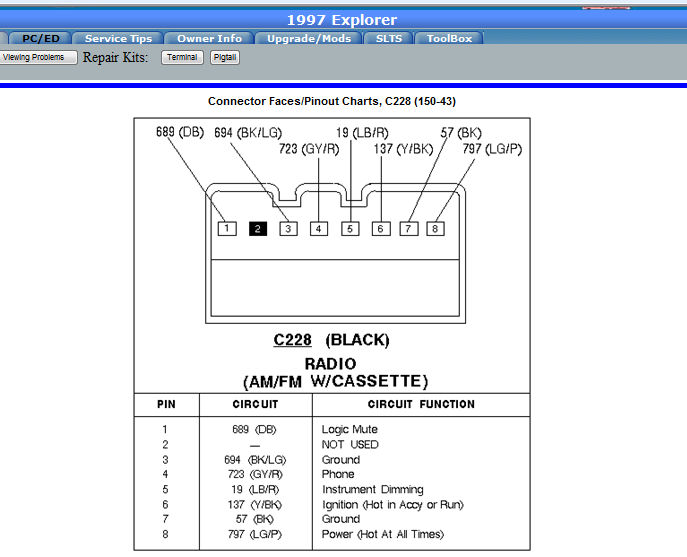Select pin 4 box in connector diagram
The height and width of the screenshot is (557, 687).
tap(319, 228)
